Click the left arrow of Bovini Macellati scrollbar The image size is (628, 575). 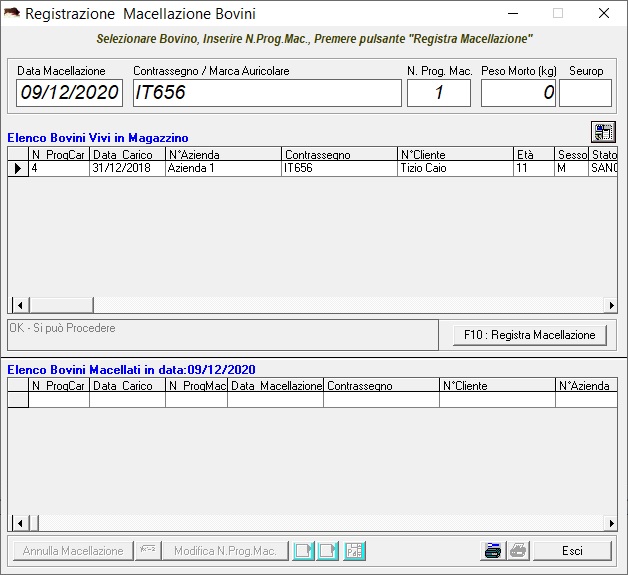[x=20, y=523]
